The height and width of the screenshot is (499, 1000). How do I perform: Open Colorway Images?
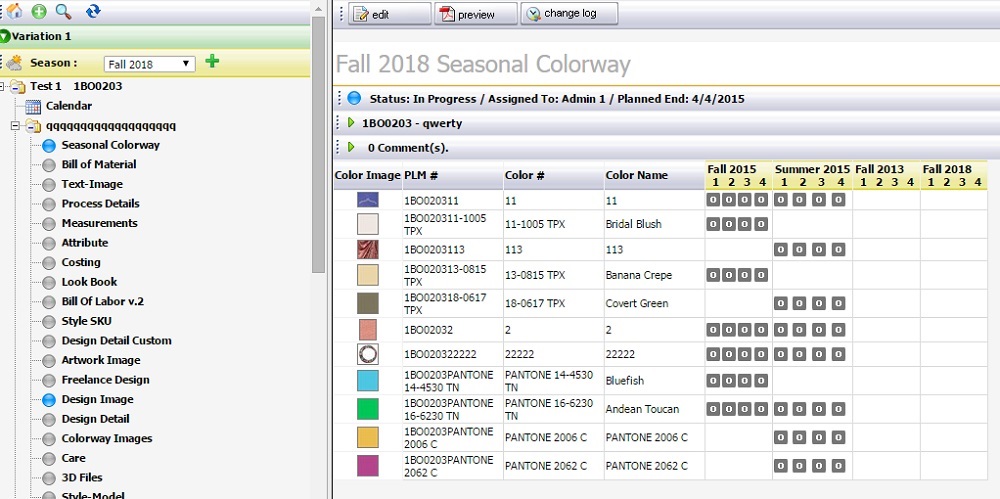(107, 438)
